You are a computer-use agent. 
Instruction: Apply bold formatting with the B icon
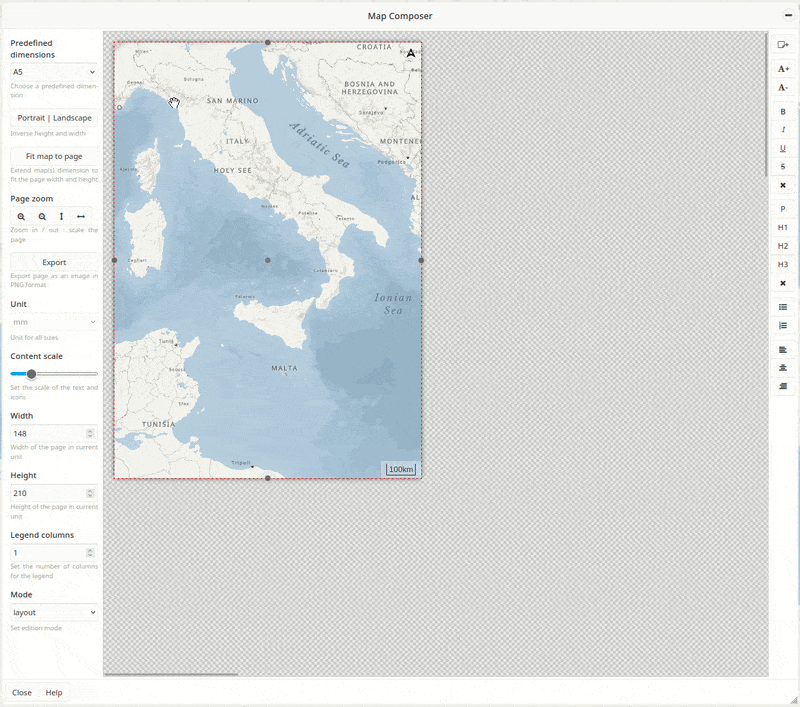(x=783, y=112)
